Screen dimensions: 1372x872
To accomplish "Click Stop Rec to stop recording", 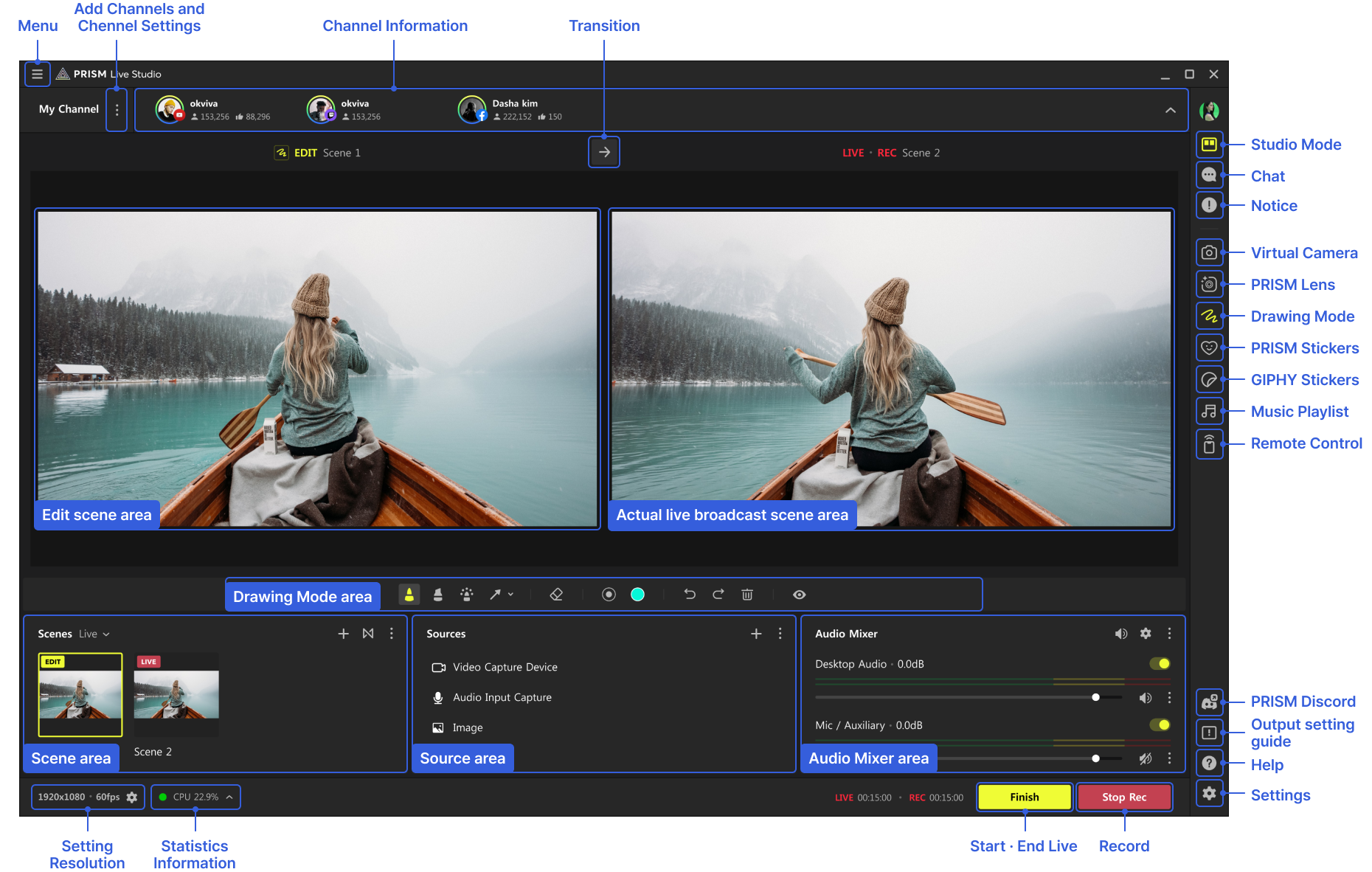I will point(1124,797).
